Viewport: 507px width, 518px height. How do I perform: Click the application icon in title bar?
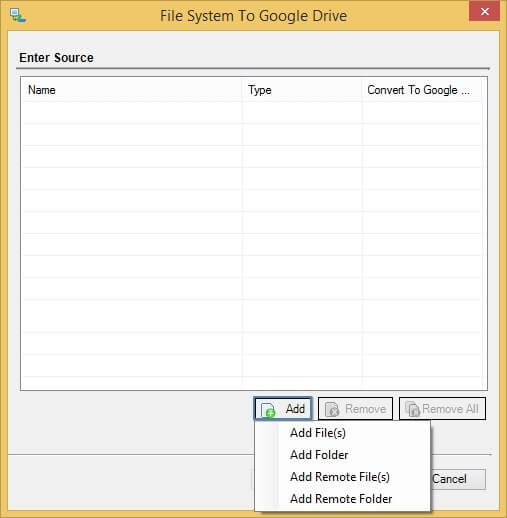[x=17, y=16]
